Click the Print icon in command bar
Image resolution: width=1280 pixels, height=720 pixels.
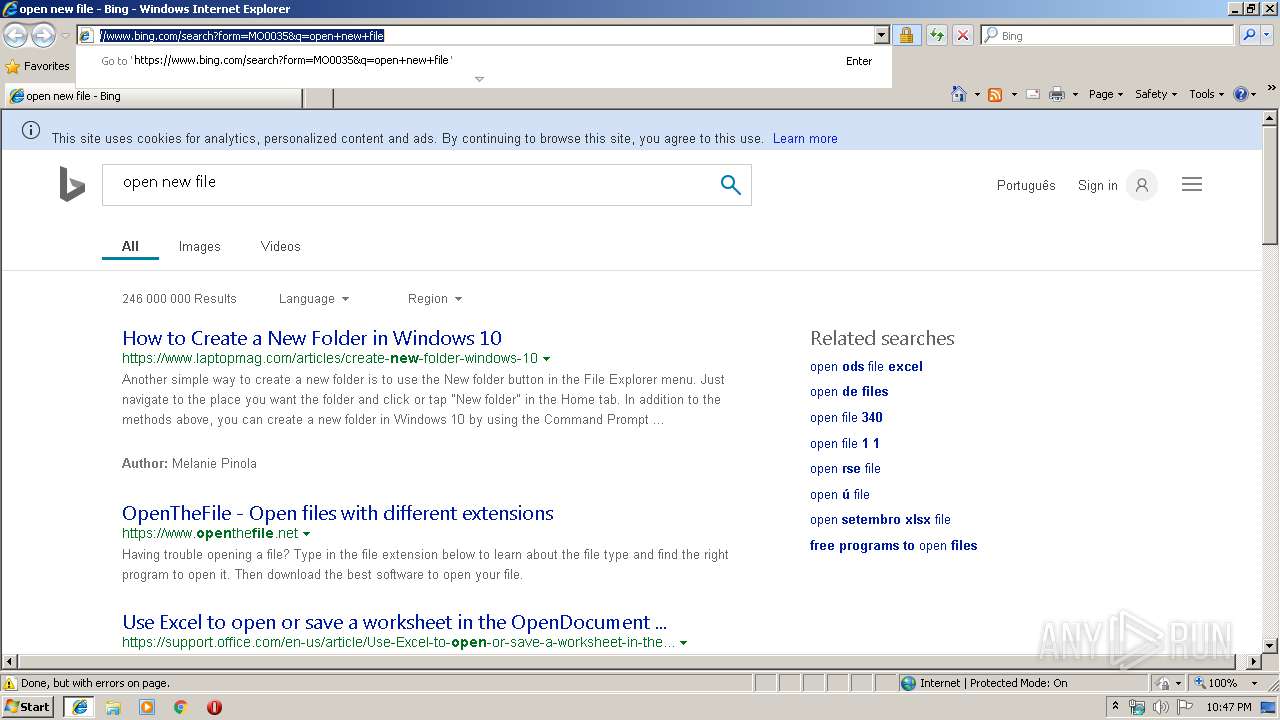[x=1056, y=94]
